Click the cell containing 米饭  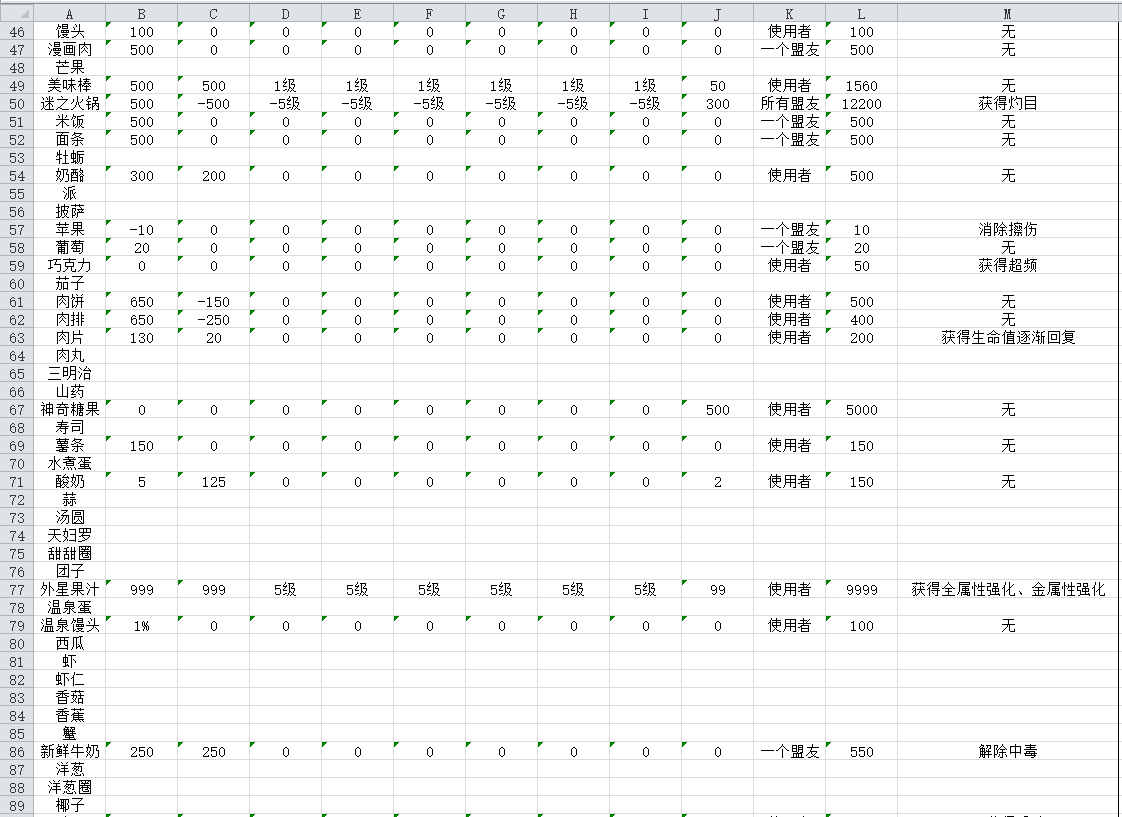coord(69,122)
